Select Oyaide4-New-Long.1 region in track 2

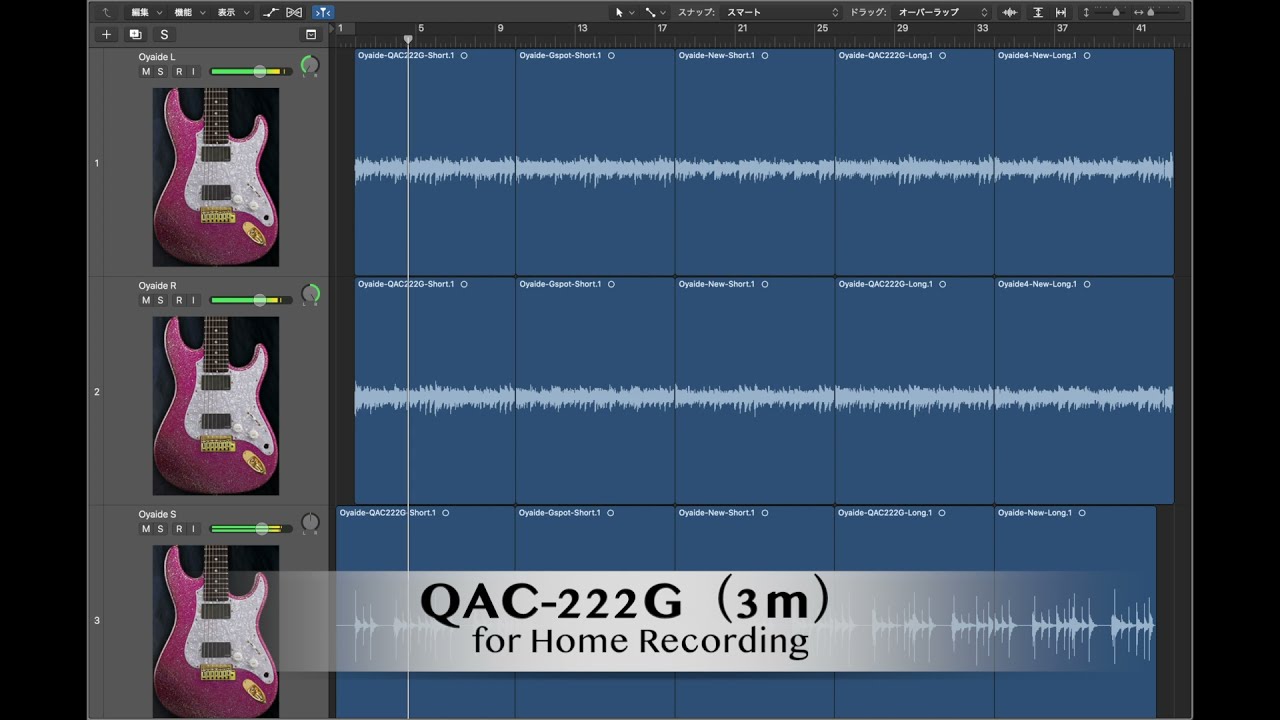pos(1084,391)
